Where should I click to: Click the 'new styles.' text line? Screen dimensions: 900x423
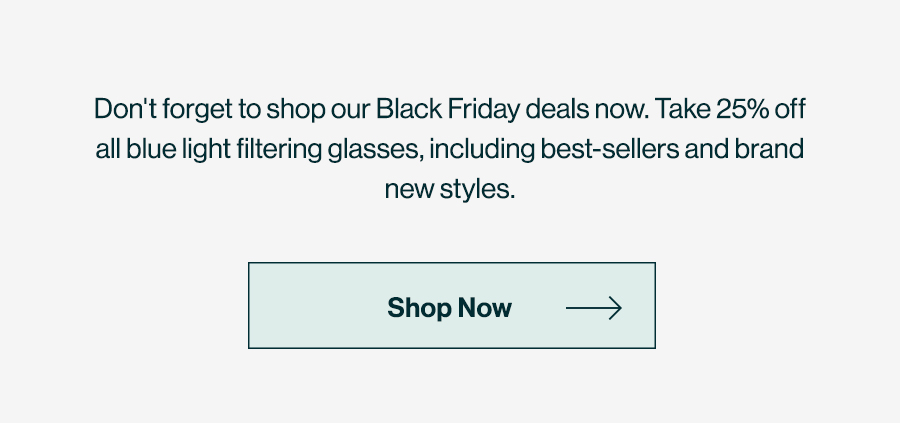[450, 189]
